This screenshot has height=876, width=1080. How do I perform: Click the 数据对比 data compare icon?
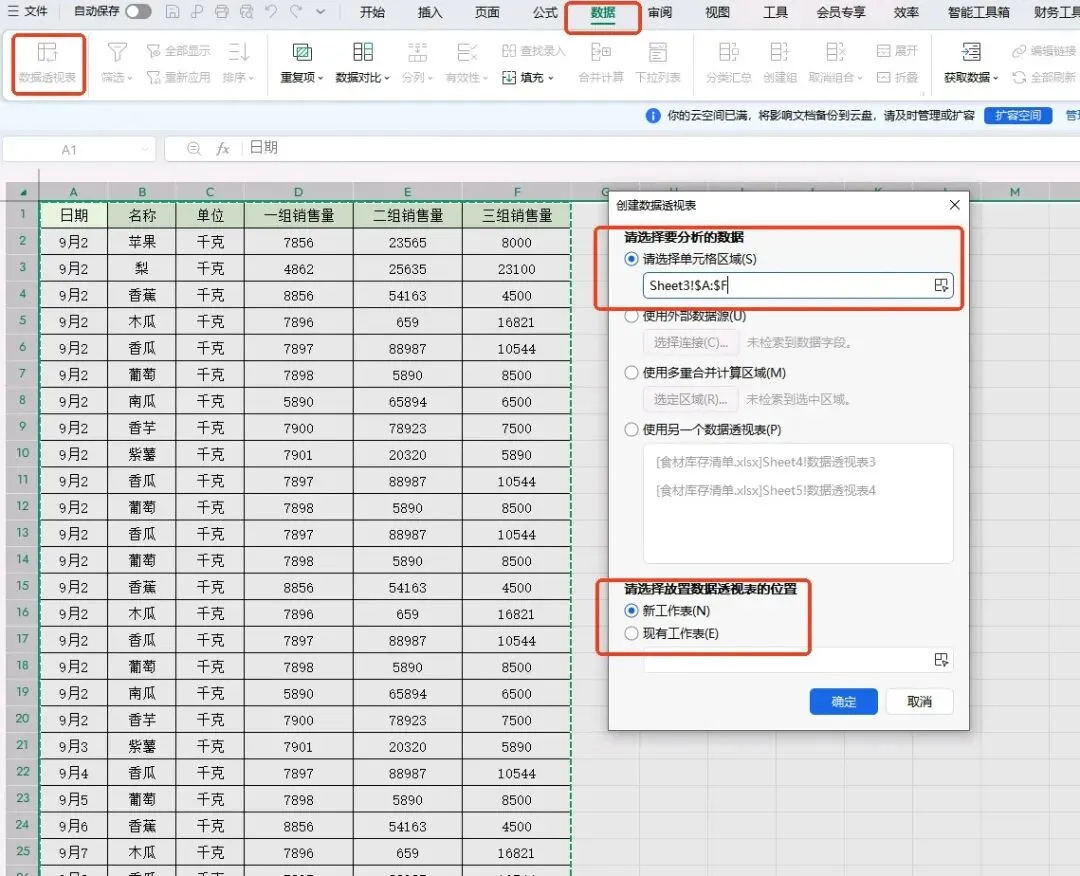click(x=363, y=52)
